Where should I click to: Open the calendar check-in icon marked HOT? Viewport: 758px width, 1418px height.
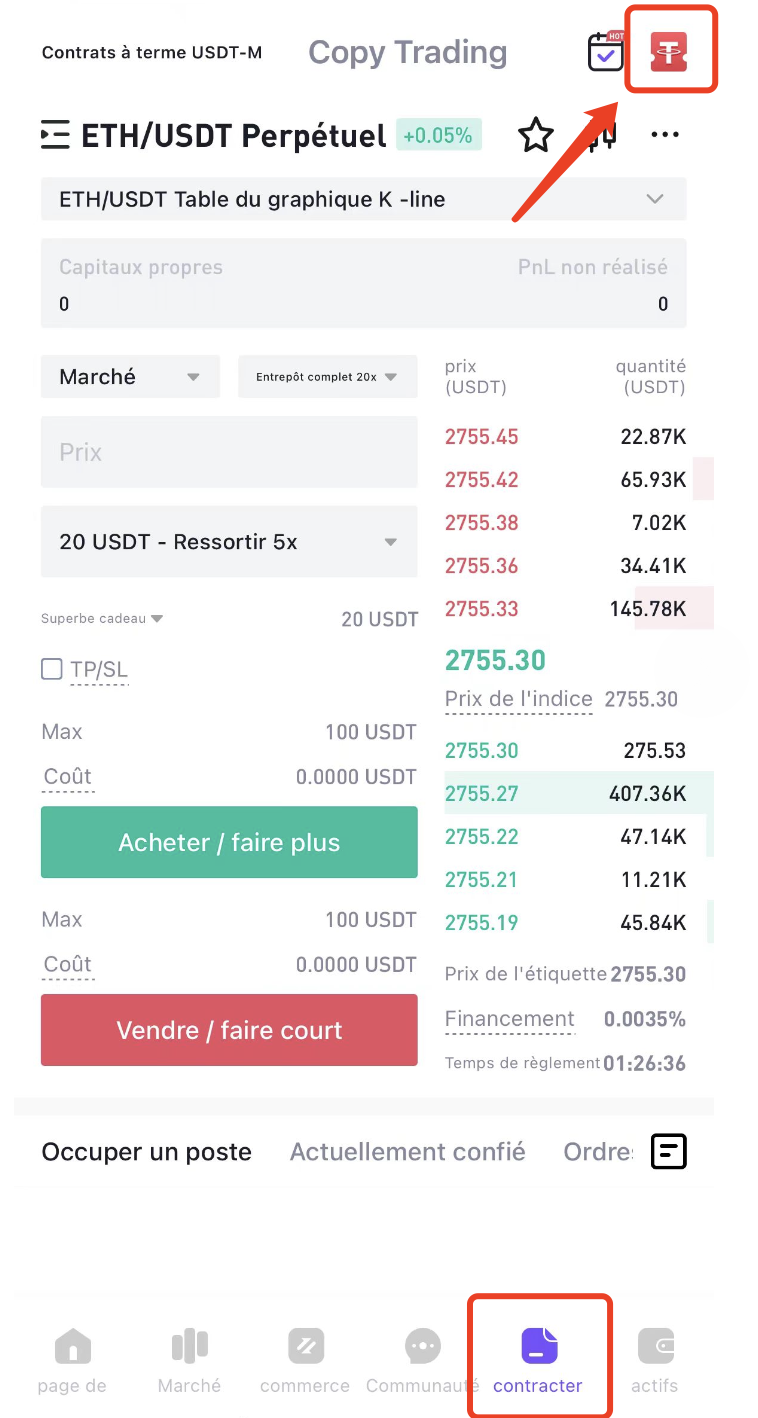tap(605, 52)
